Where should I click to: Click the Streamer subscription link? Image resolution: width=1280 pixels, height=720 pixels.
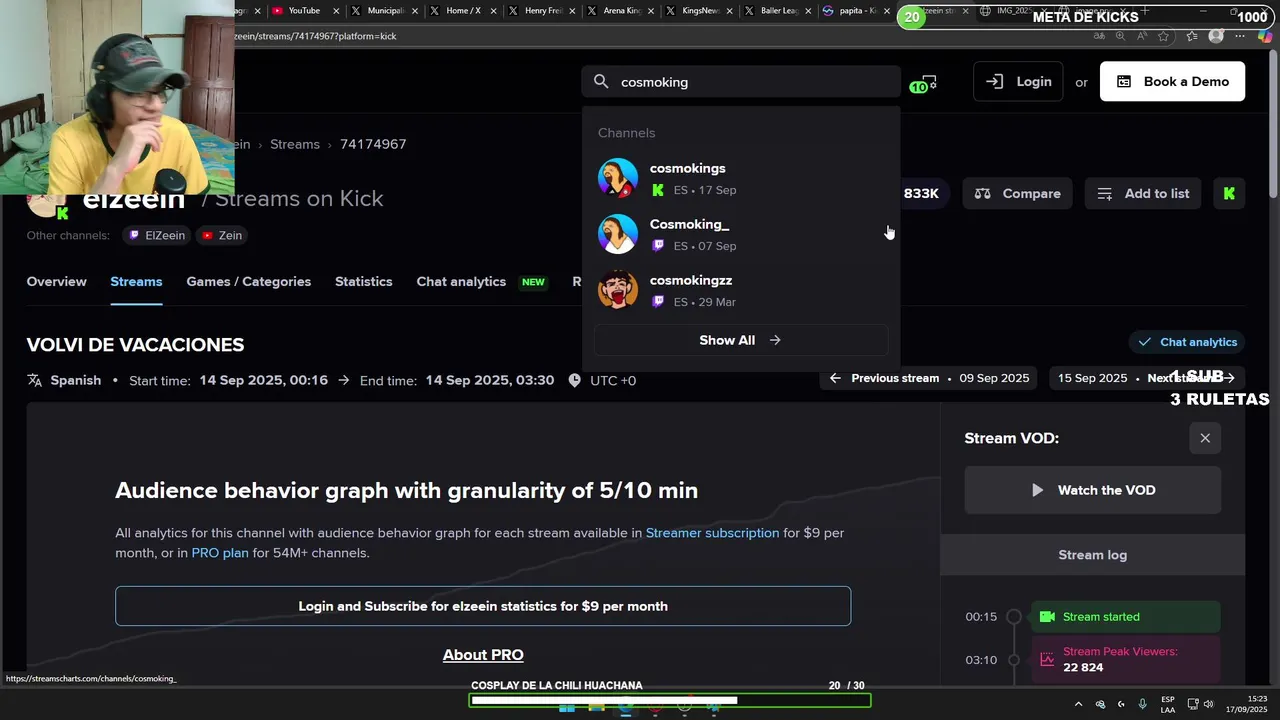tap(712, 533)
